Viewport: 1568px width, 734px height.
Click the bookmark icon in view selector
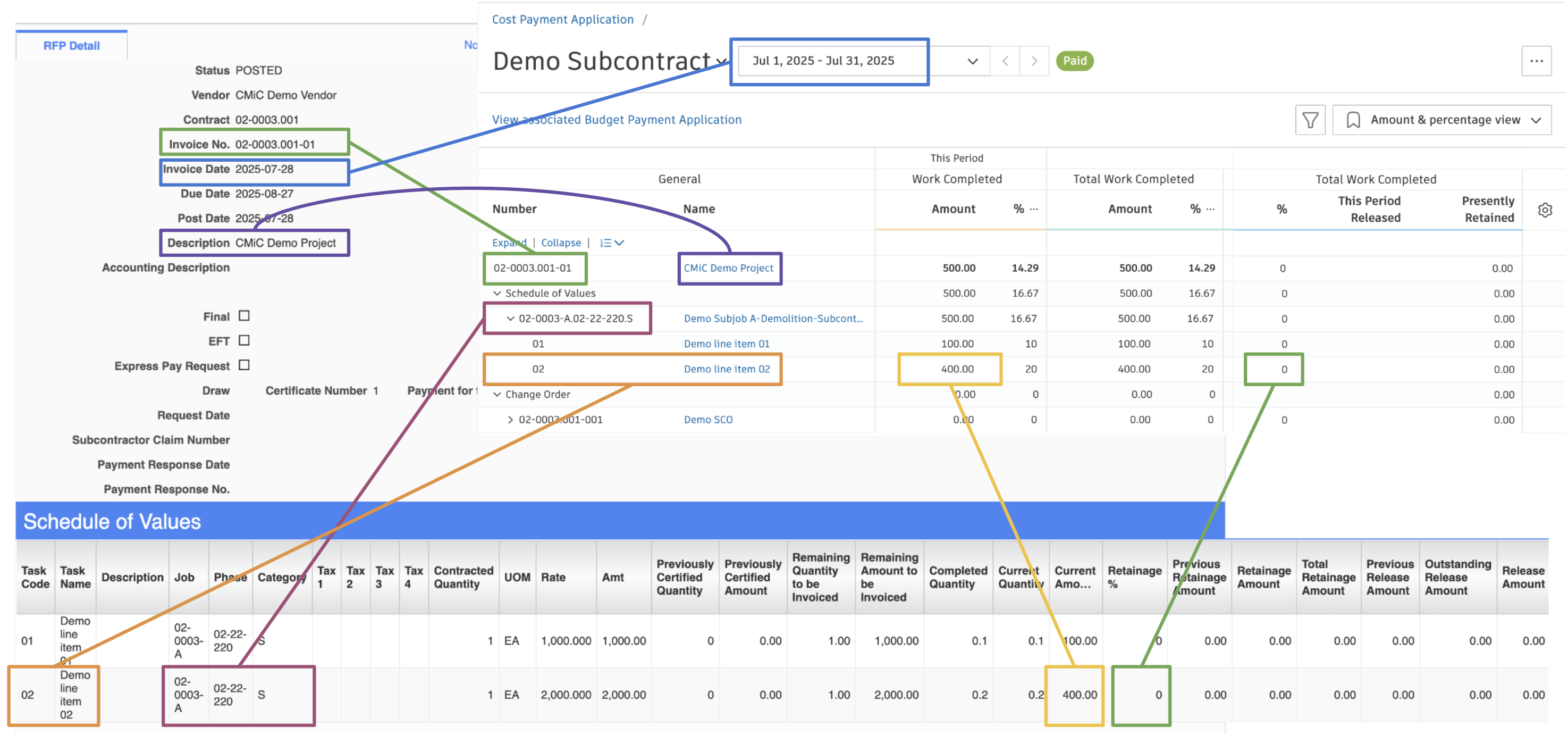pos(1353,120)
